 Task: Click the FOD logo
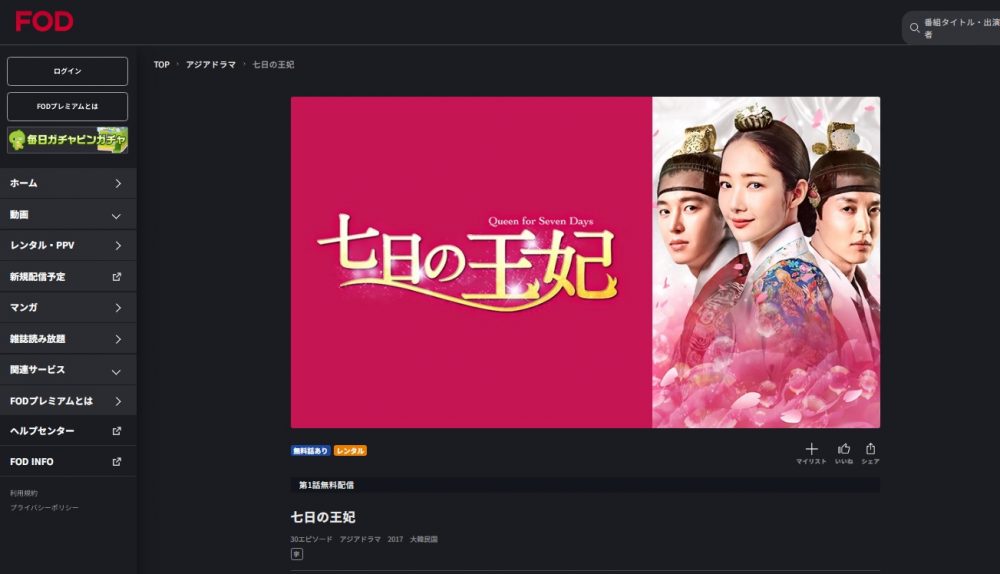coord(44,21)
